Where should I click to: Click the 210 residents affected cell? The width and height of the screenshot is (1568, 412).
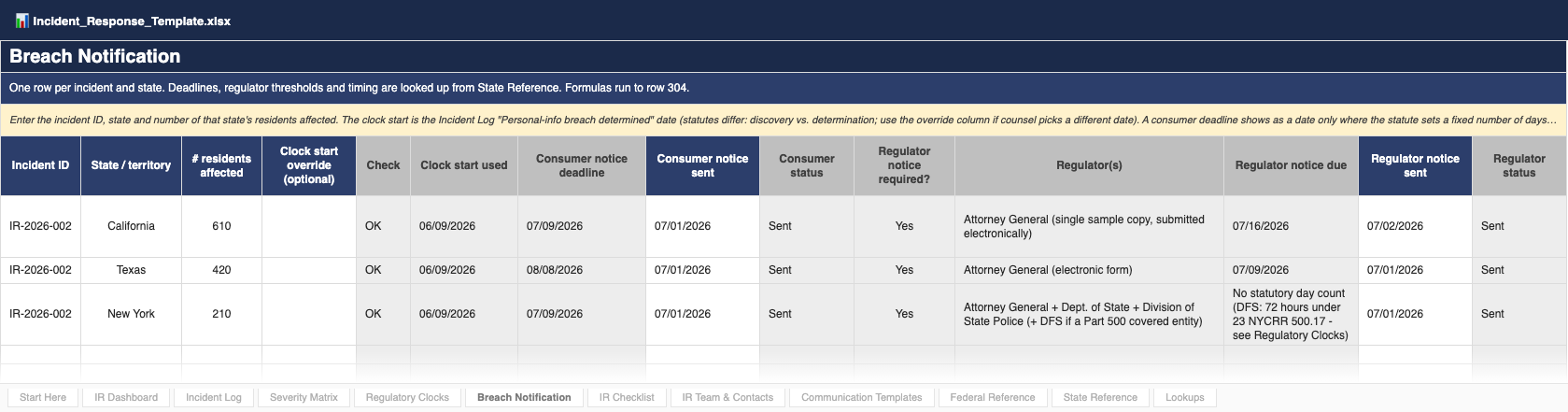click(221, 314)
